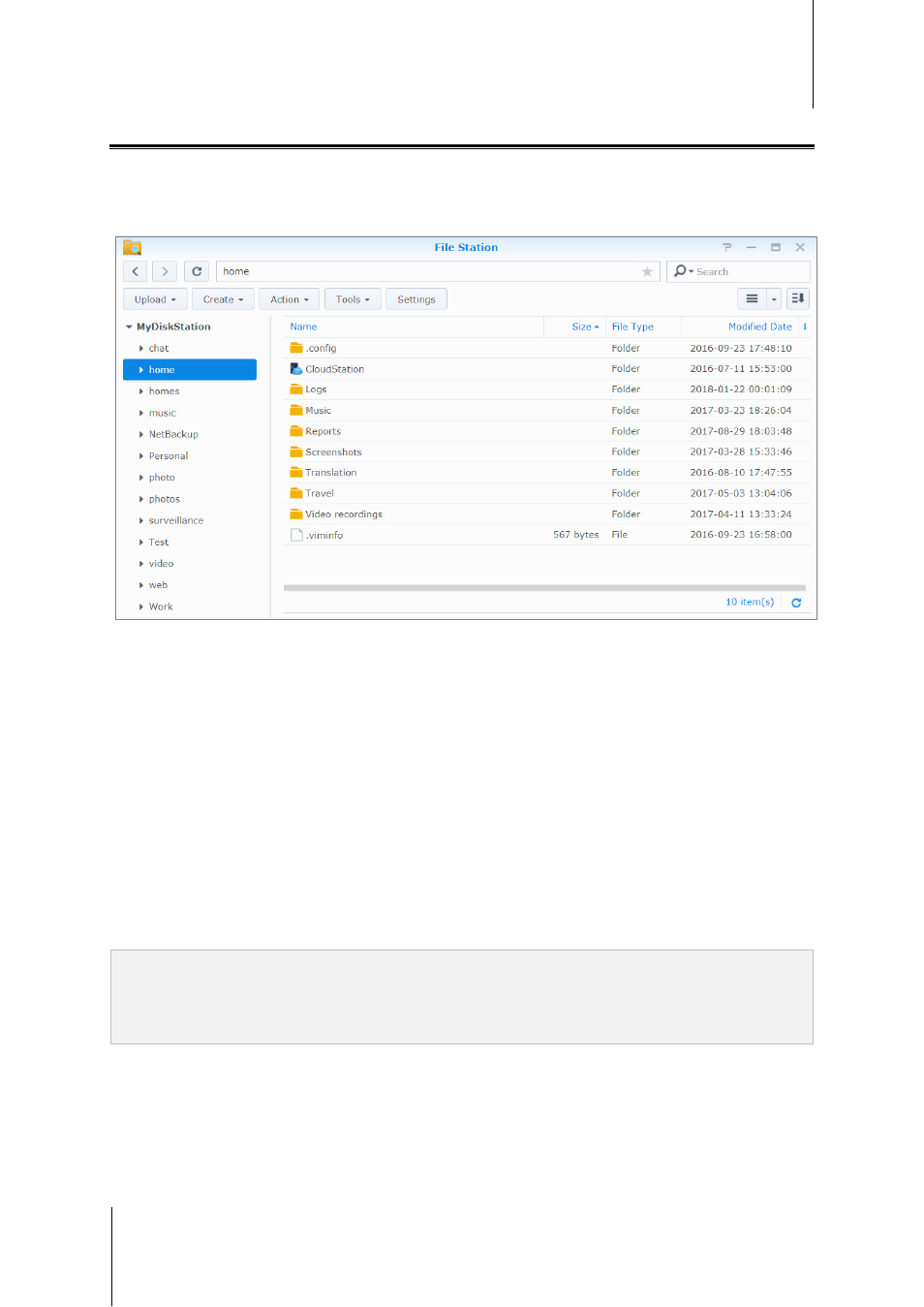Image resolution: width=924 pixels, height=1307 pixels.
Task: Click the Travel date 2017-05-03 13:04:06
Action: click(x=741, y=493)
